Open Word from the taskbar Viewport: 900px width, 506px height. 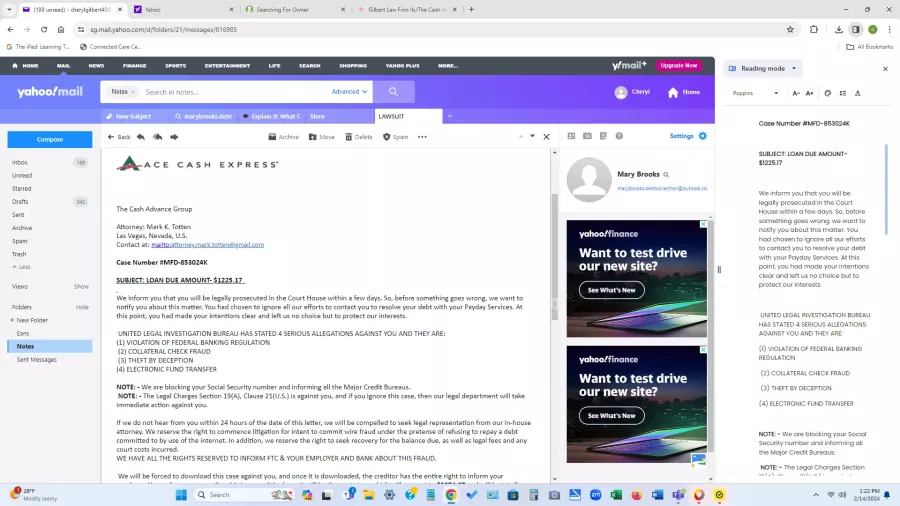[x=658, y=495]
